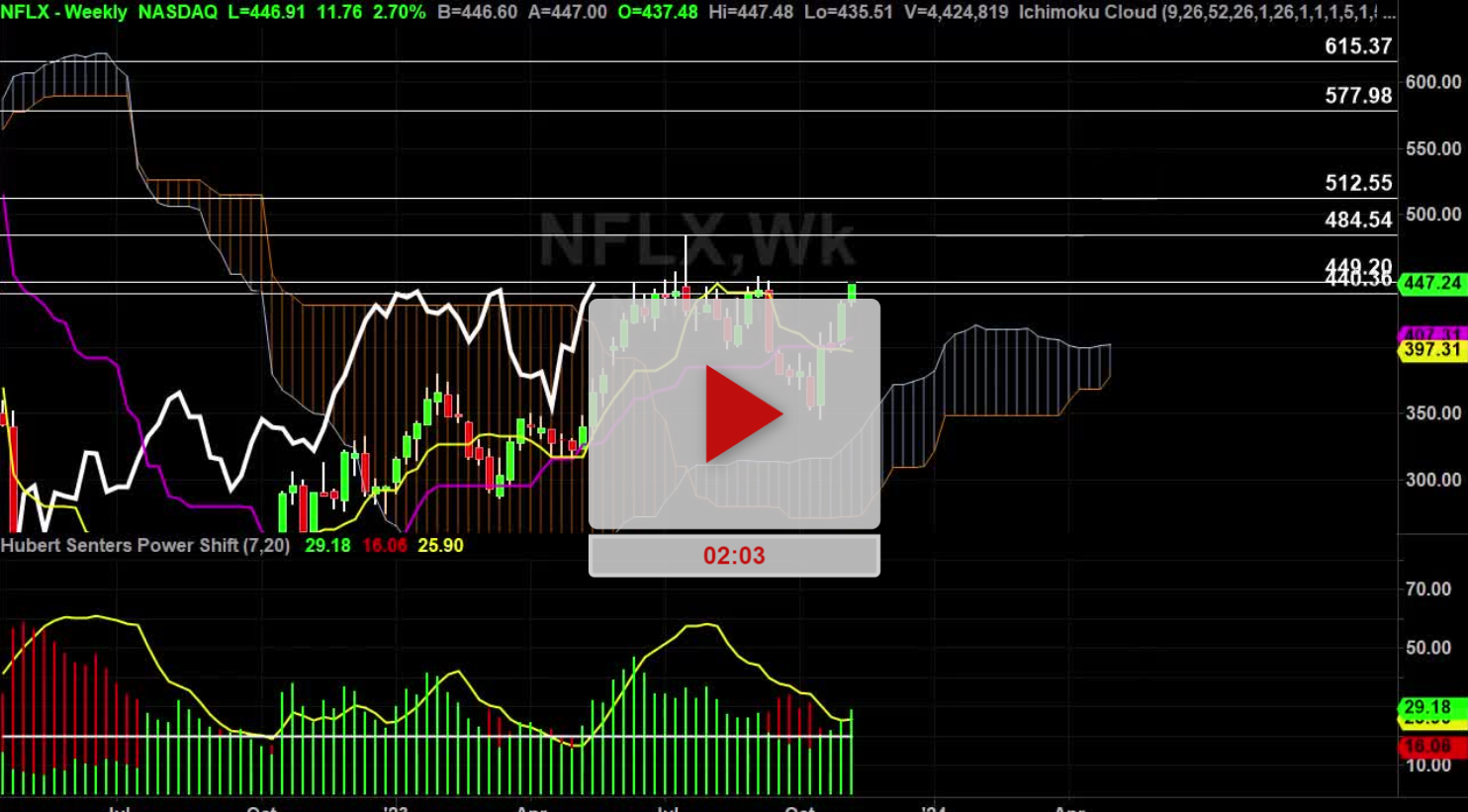Click the 02:03 video duration bar
The height and width of the screenshot is (812, 1468).
(733, 555)
